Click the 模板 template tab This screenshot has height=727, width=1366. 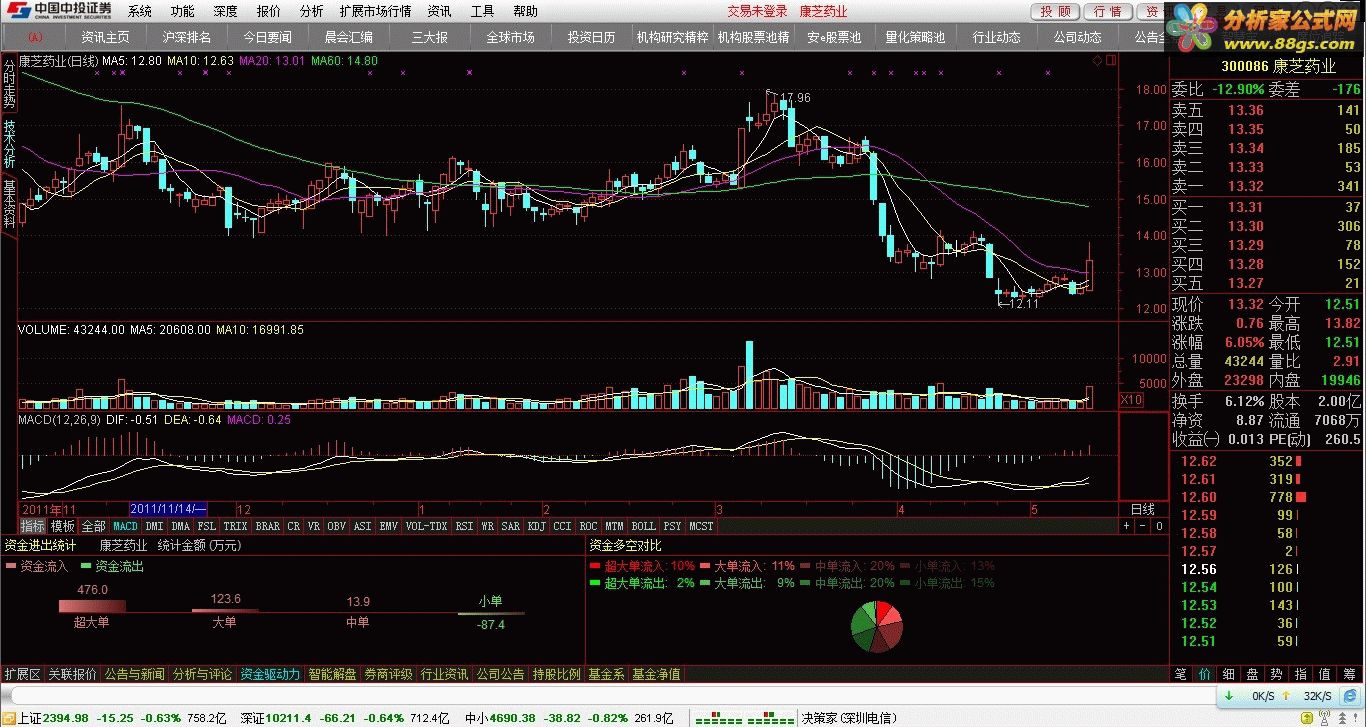(63, 525)
